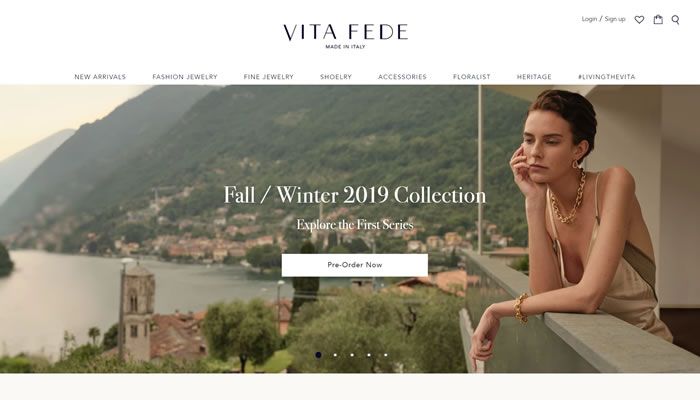Click the Login / Sign up link
The image size is (700, 400).
(x=603, y=19)
